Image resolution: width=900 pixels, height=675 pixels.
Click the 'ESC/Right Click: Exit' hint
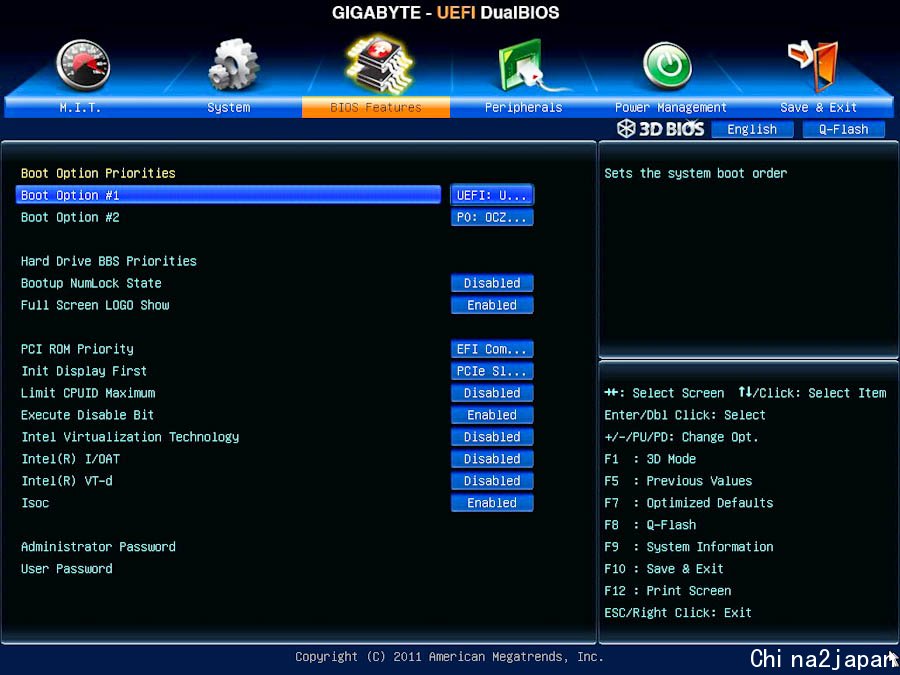(x=678, y=612)
